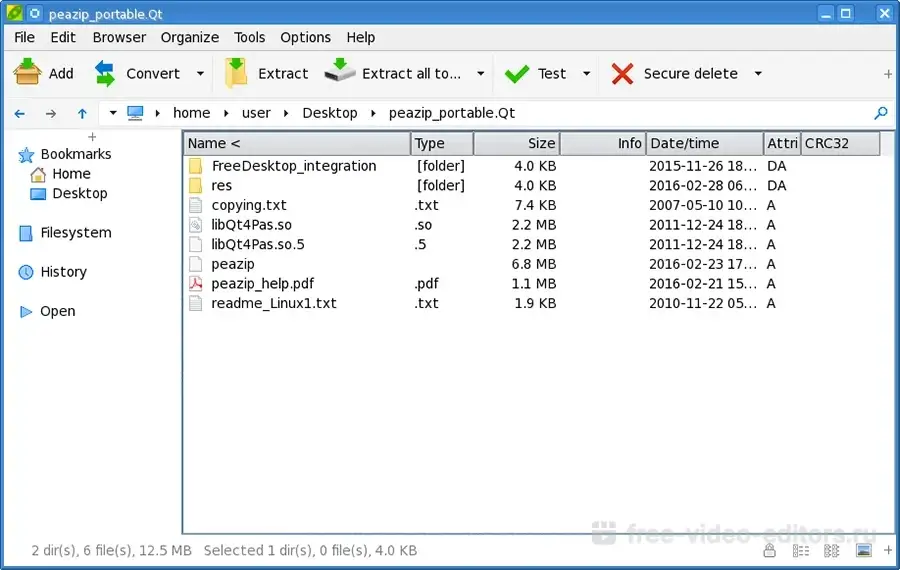This screenshot has height=570, width=900.
Task: Open the Tools menu
Action: coord(250,37)
